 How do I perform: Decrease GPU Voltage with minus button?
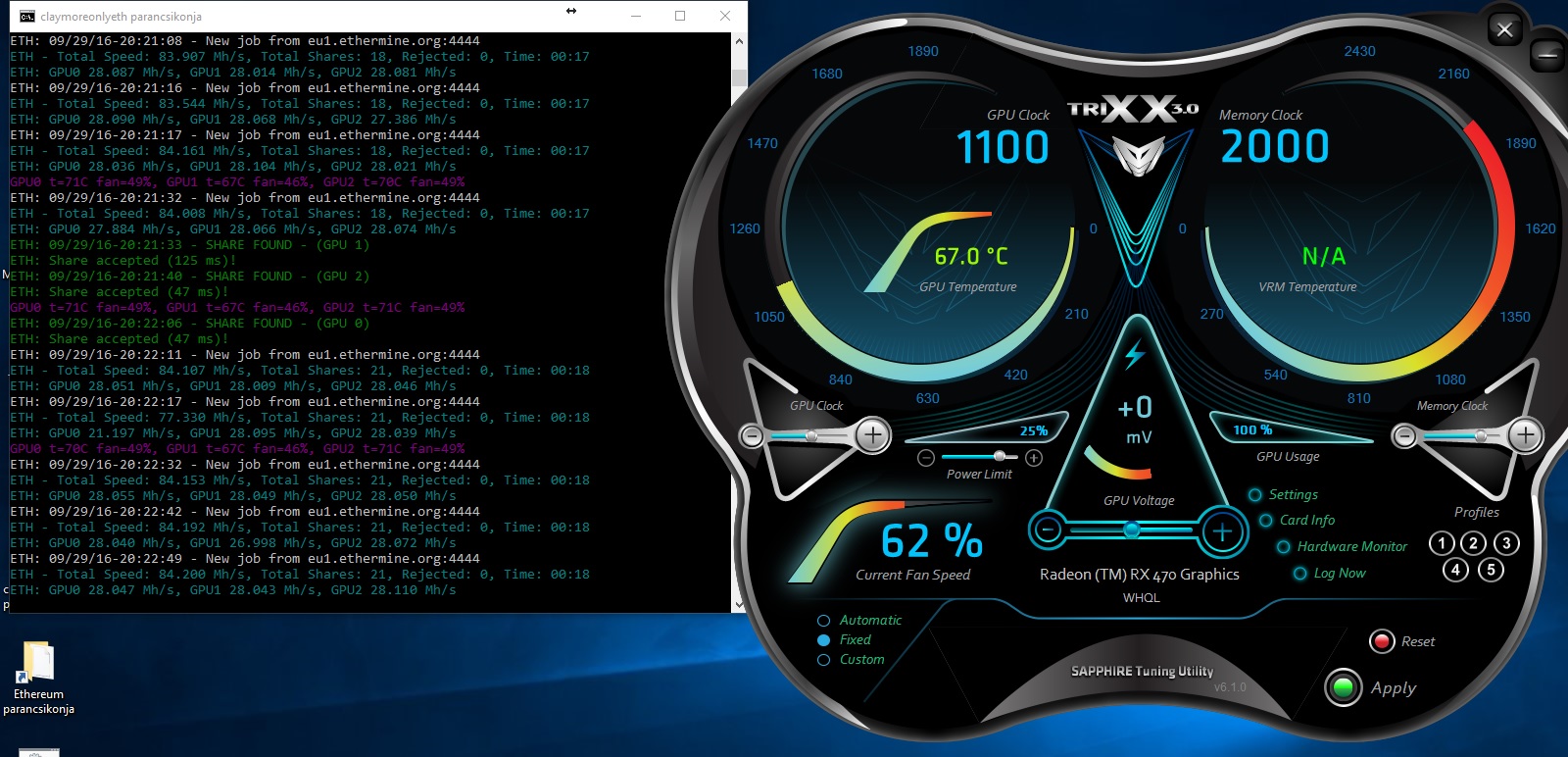[x=1048, y=530]
